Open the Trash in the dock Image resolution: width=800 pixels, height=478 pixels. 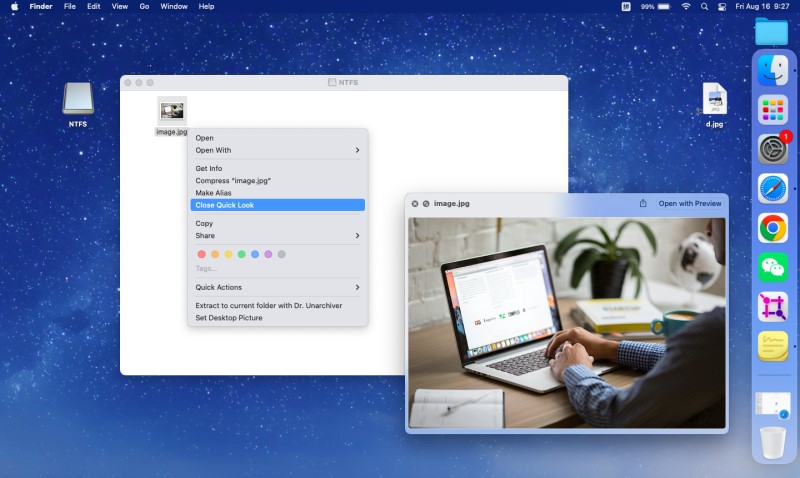[x=772, y=442]
